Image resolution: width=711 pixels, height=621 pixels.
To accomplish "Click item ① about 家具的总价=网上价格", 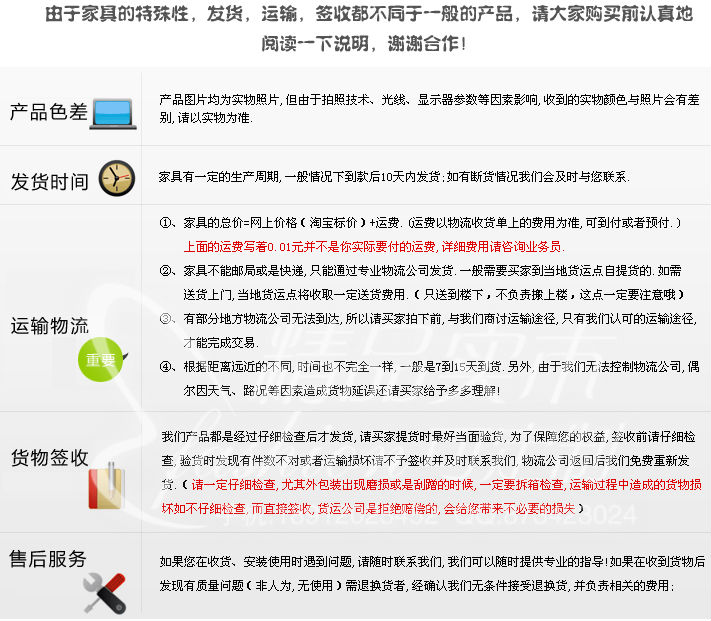I will coord(420,223).
